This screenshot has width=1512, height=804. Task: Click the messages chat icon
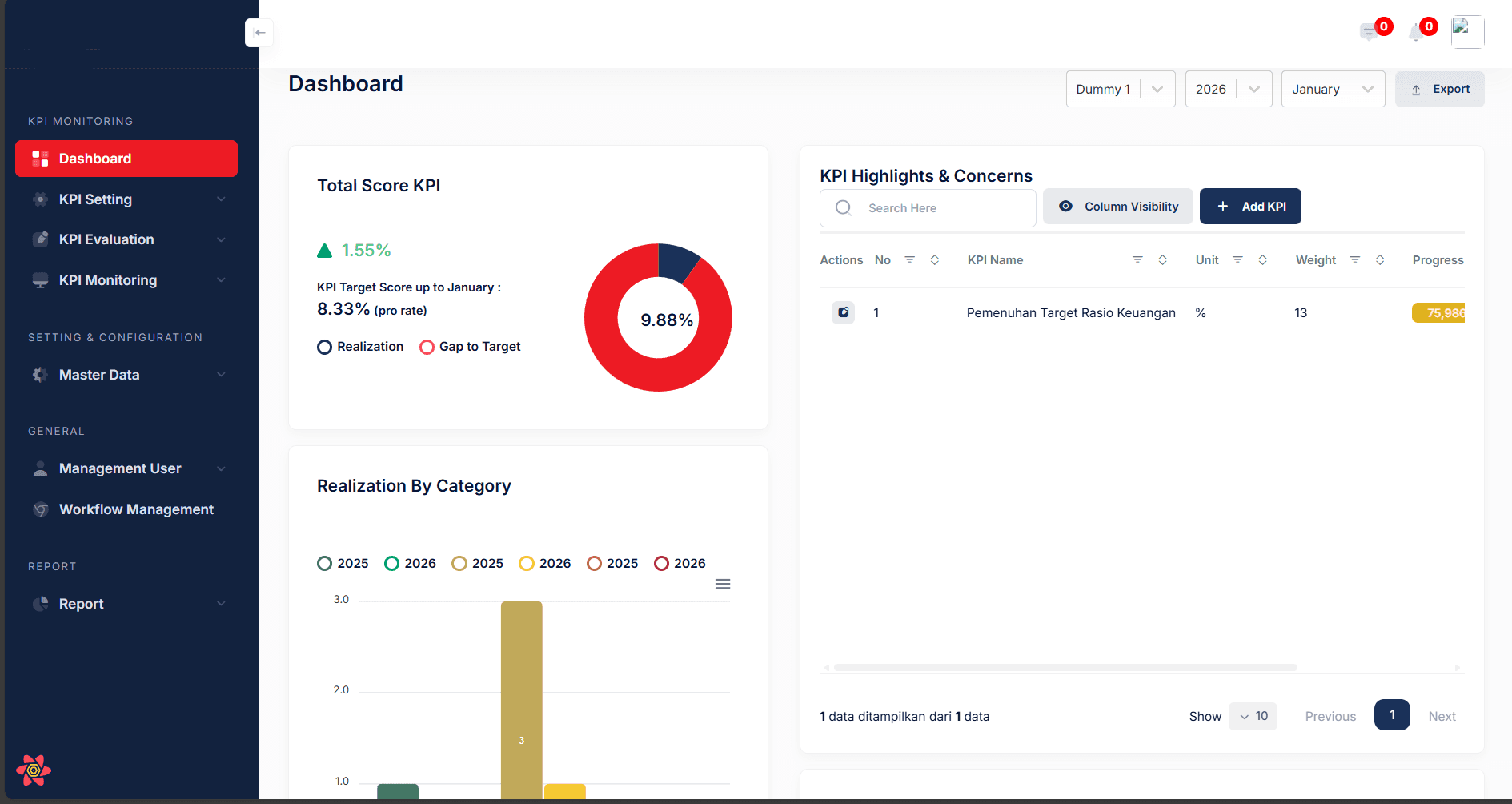click(1370, 31)
